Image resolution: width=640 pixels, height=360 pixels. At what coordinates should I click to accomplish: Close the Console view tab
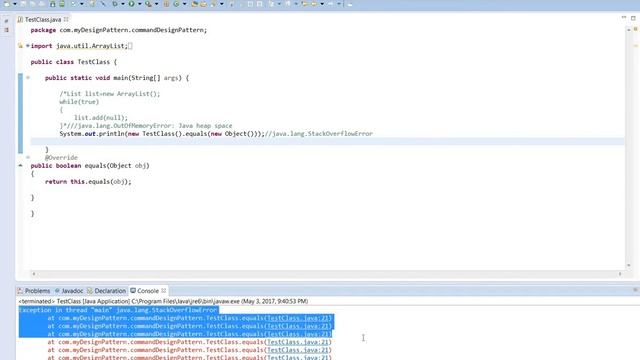(164, 291)
